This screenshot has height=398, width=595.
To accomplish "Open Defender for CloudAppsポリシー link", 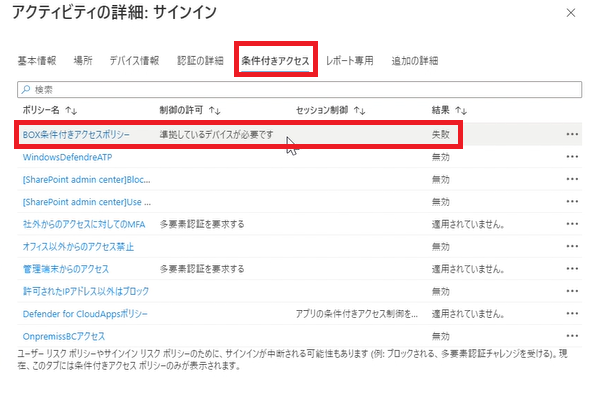I will tap(85, 314).
